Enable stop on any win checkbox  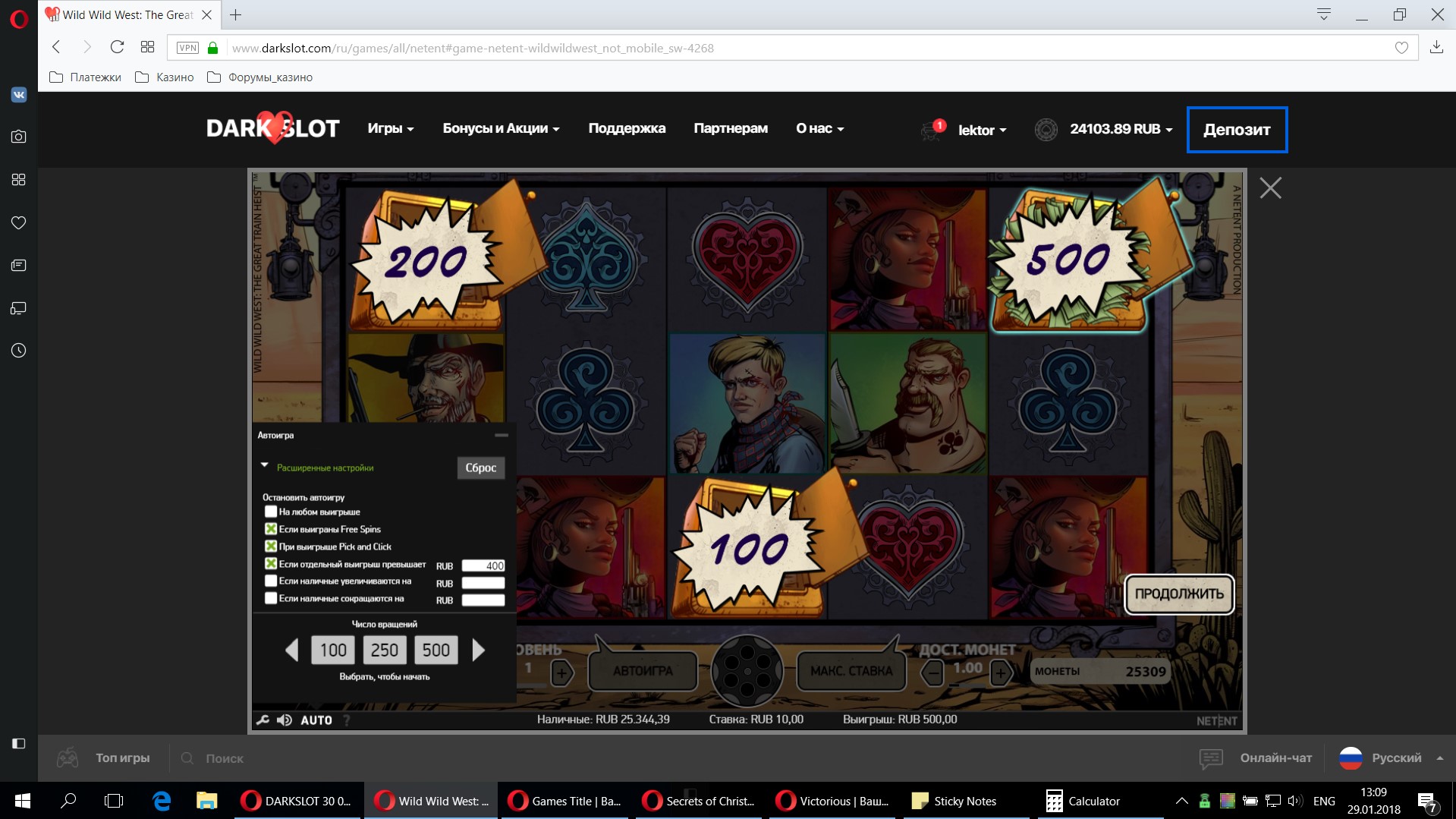270,512
